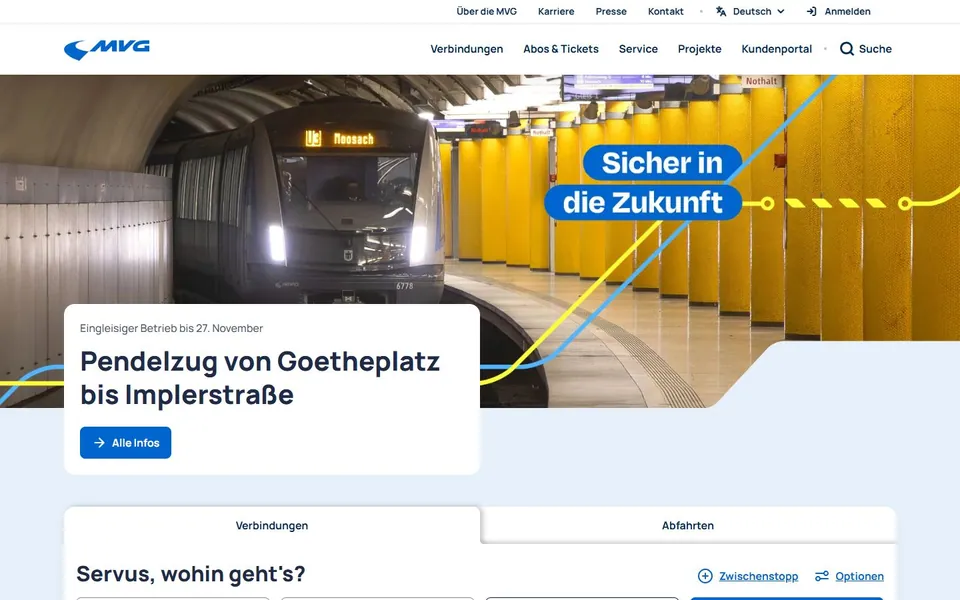Image resolution: width=960 pixels, height=600 pixels.
Task: Open the Kundenportal menu item
Action: coord(776,49)
